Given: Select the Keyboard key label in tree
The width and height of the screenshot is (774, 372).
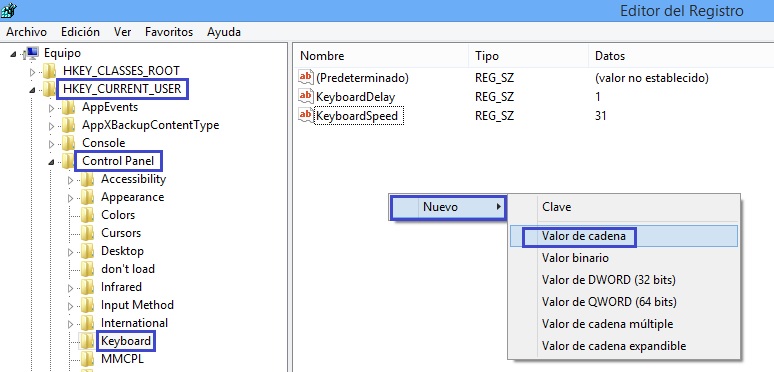Looking at the screenshot, I should pyautogui.click(x=125, y=341).
